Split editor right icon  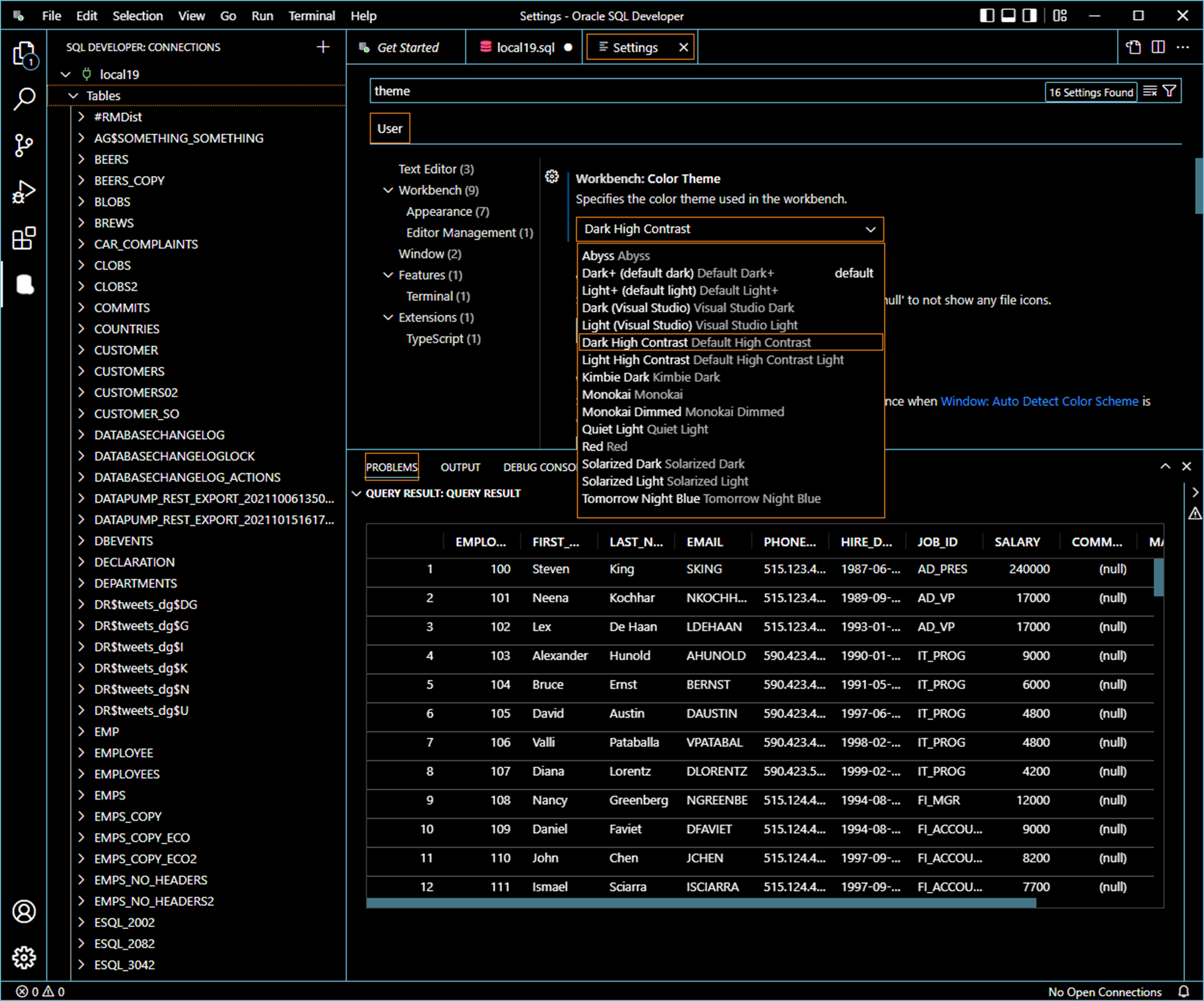pyautogui.click(x=1158, y=47)
